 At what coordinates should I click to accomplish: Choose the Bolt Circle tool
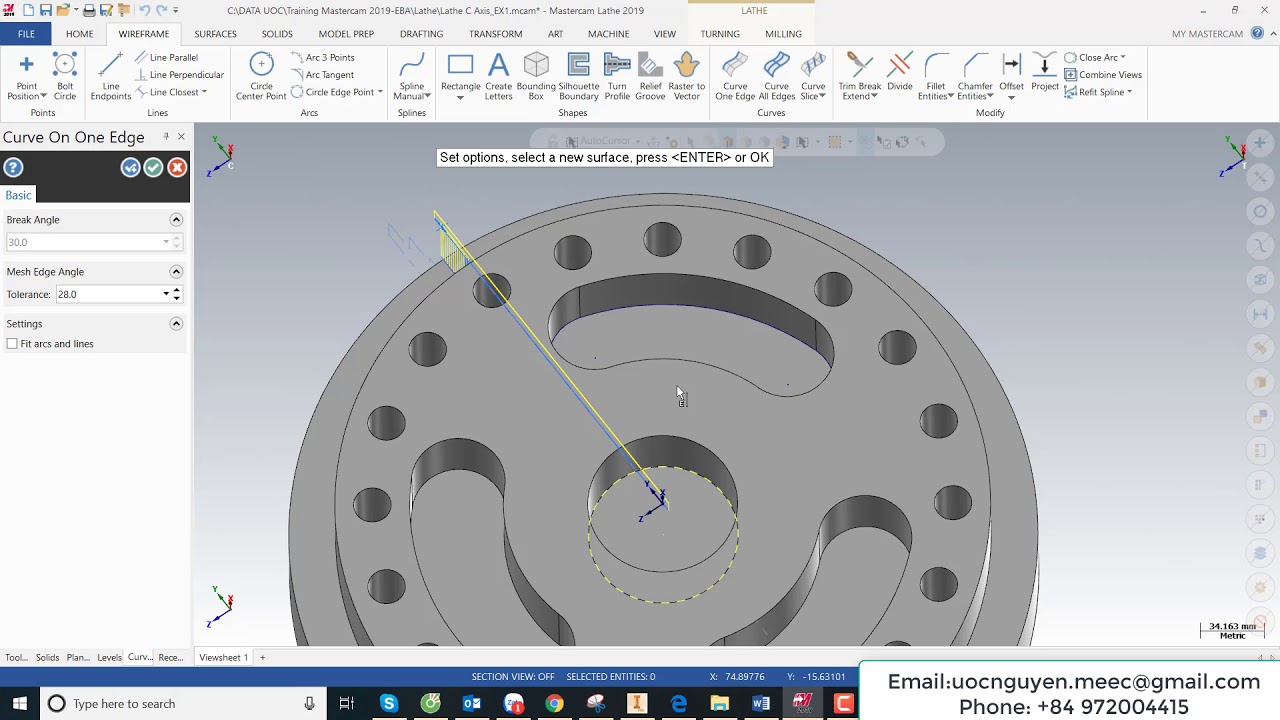coord(65,77)
